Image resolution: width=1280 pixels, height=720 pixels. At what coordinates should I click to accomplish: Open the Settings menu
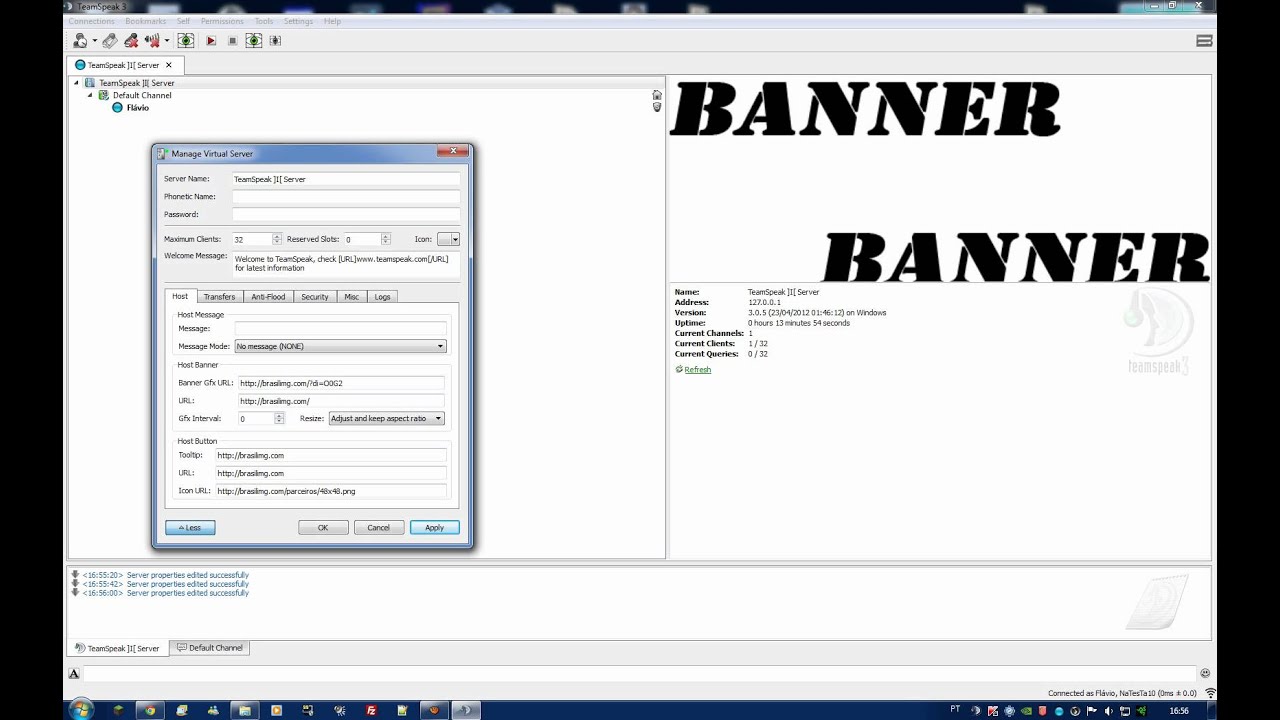[298, 21]
